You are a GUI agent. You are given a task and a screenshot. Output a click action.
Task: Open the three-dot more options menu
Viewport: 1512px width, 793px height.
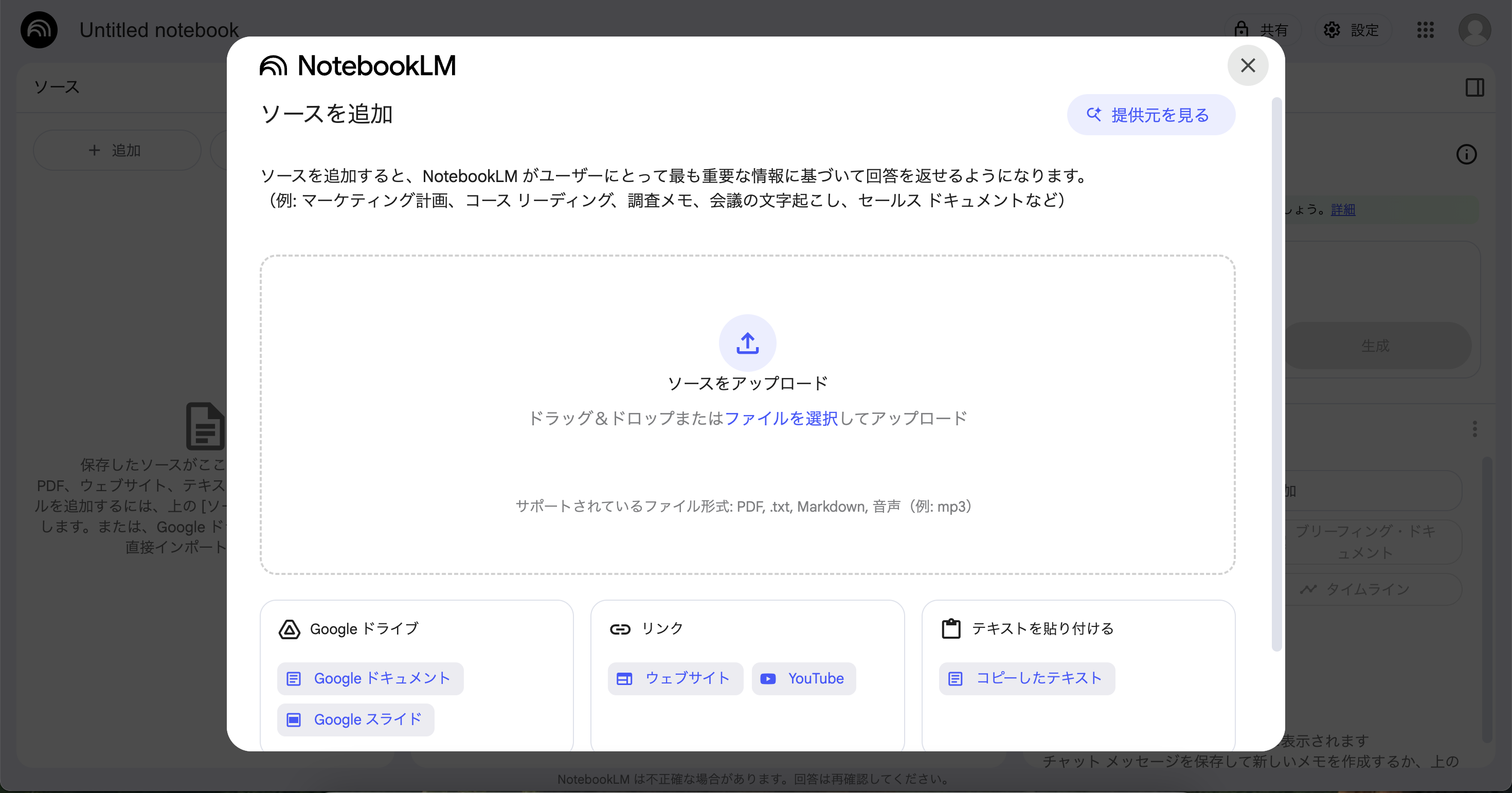click(x=1474, y=429)
